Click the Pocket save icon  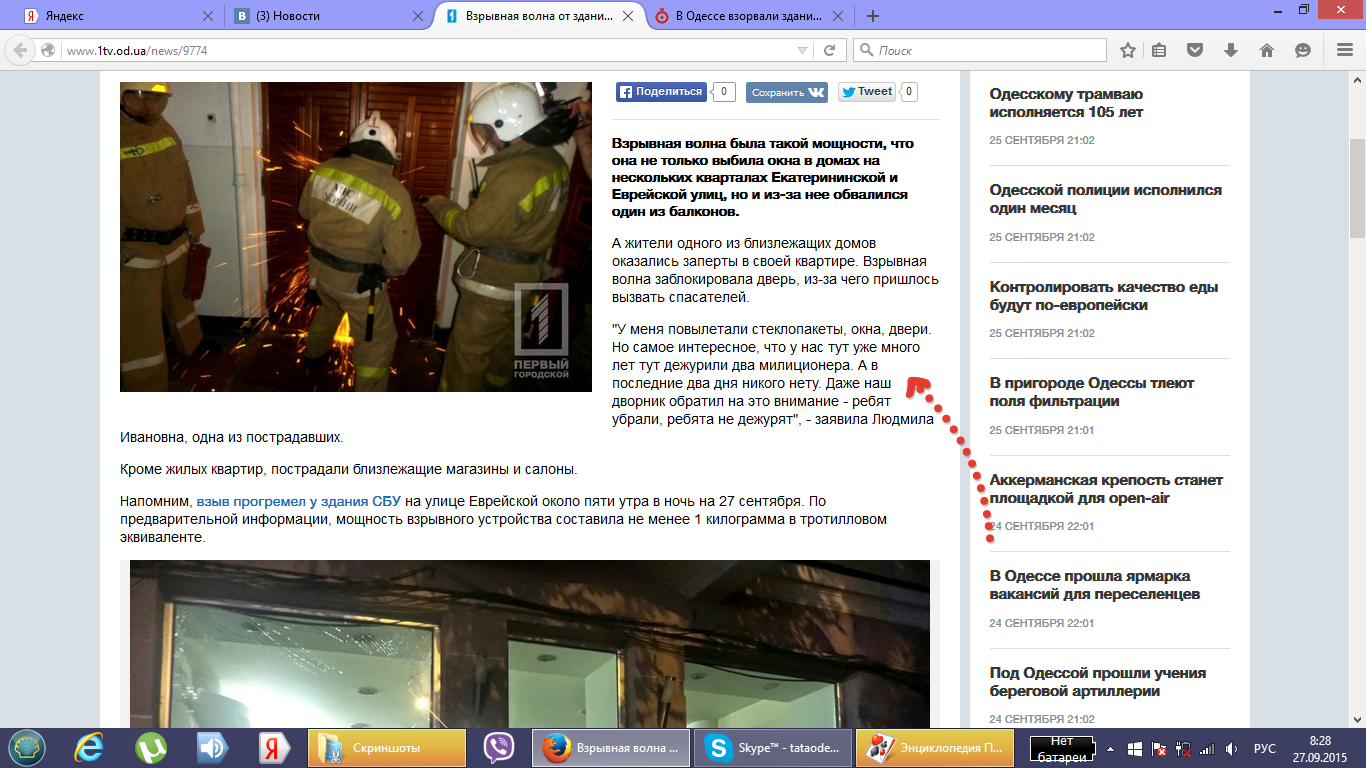[1194, 51]
